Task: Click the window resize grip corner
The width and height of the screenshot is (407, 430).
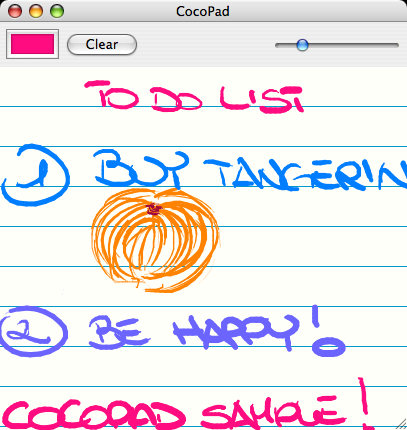Action: [x=401, y=424]
